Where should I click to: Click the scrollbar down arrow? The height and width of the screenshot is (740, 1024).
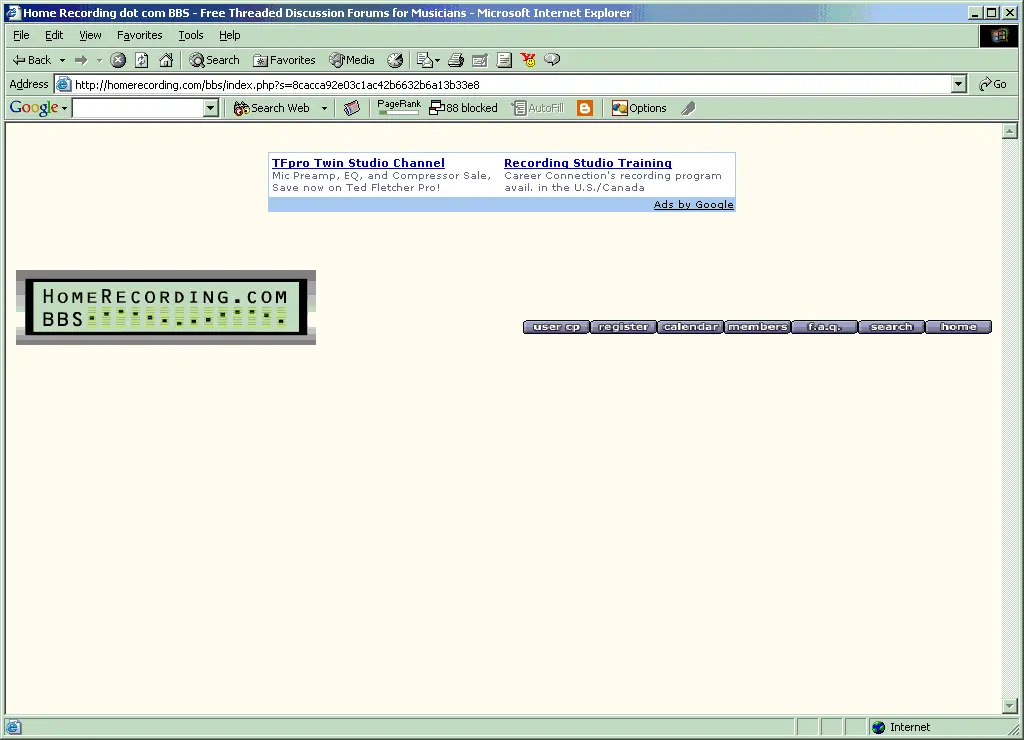click(1010, 706)
